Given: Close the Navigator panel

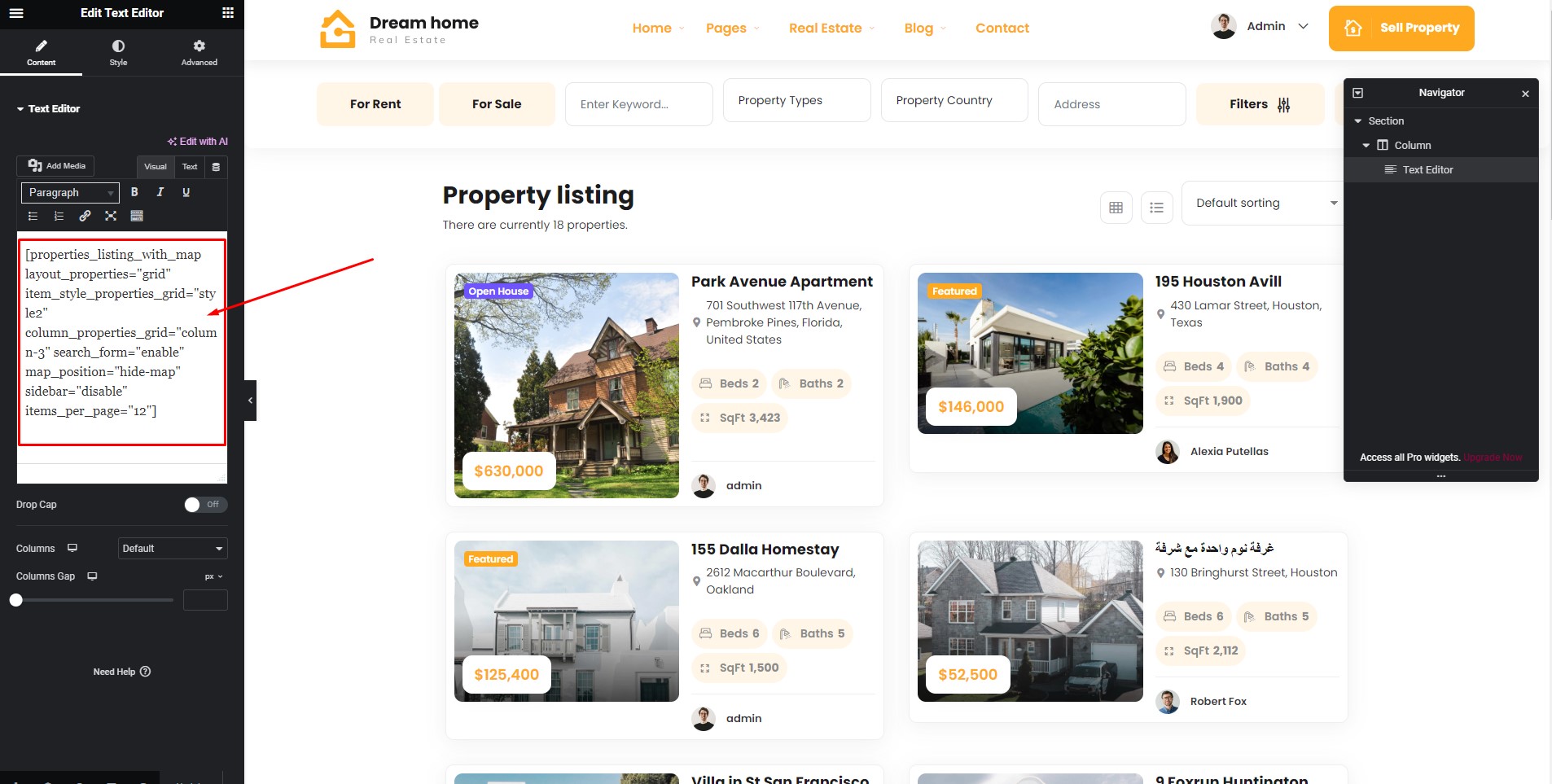Looking at the screenshot, I should tap(1525, 94).
